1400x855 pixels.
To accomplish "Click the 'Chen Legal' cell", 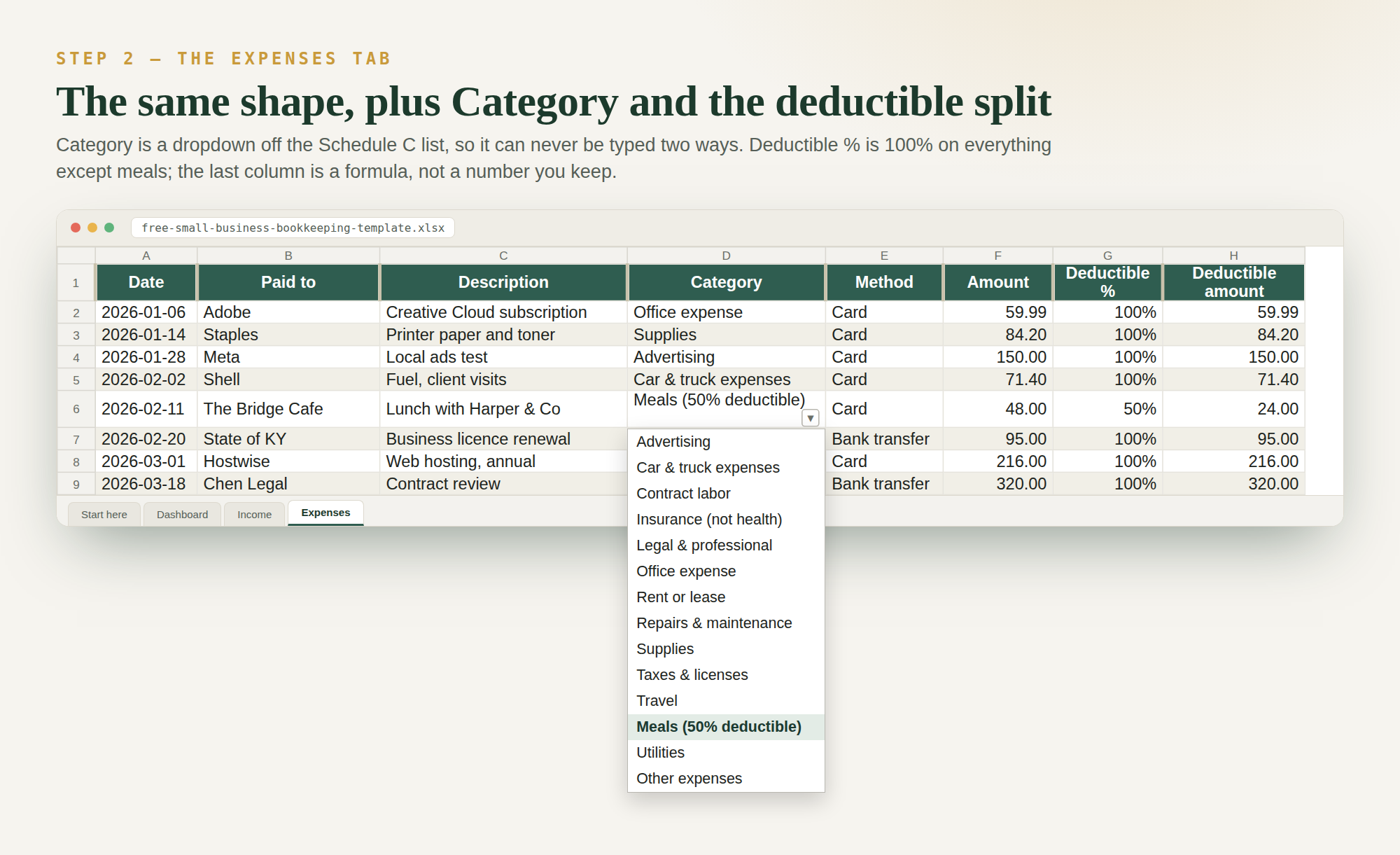I will point(288,484).
